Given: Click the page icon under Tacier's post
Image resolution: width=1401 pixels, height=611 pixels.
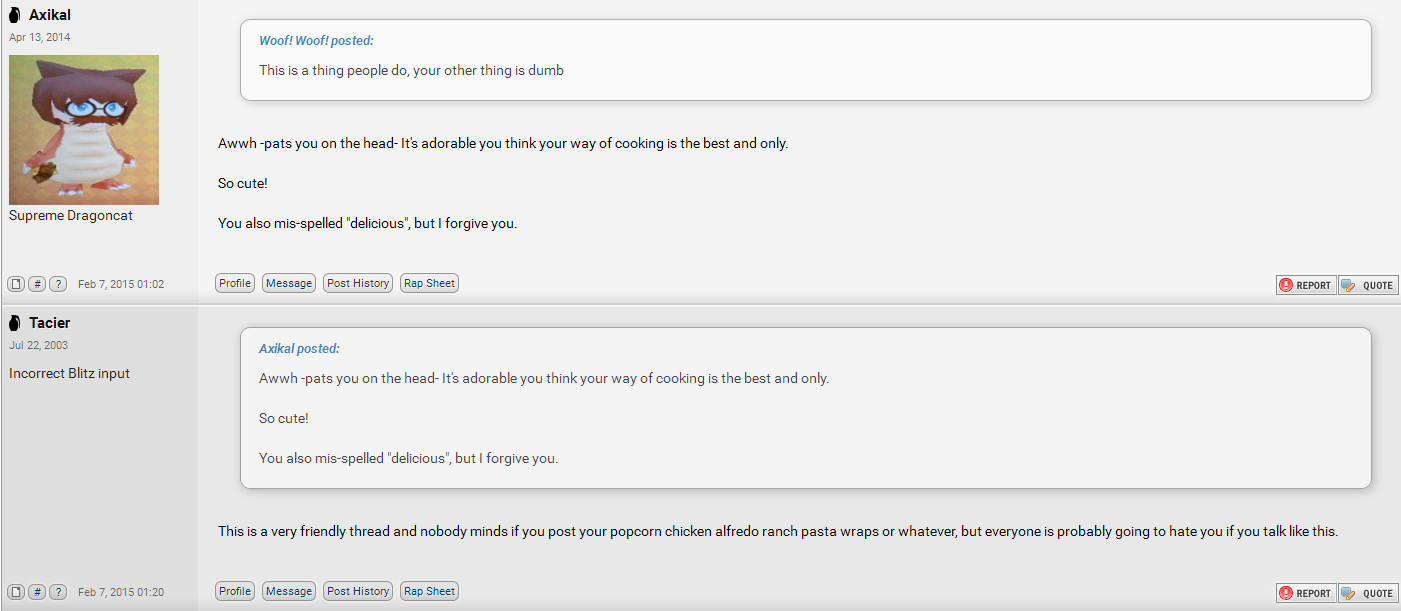Looking at the screenshot, I should [x=16, y=592].
